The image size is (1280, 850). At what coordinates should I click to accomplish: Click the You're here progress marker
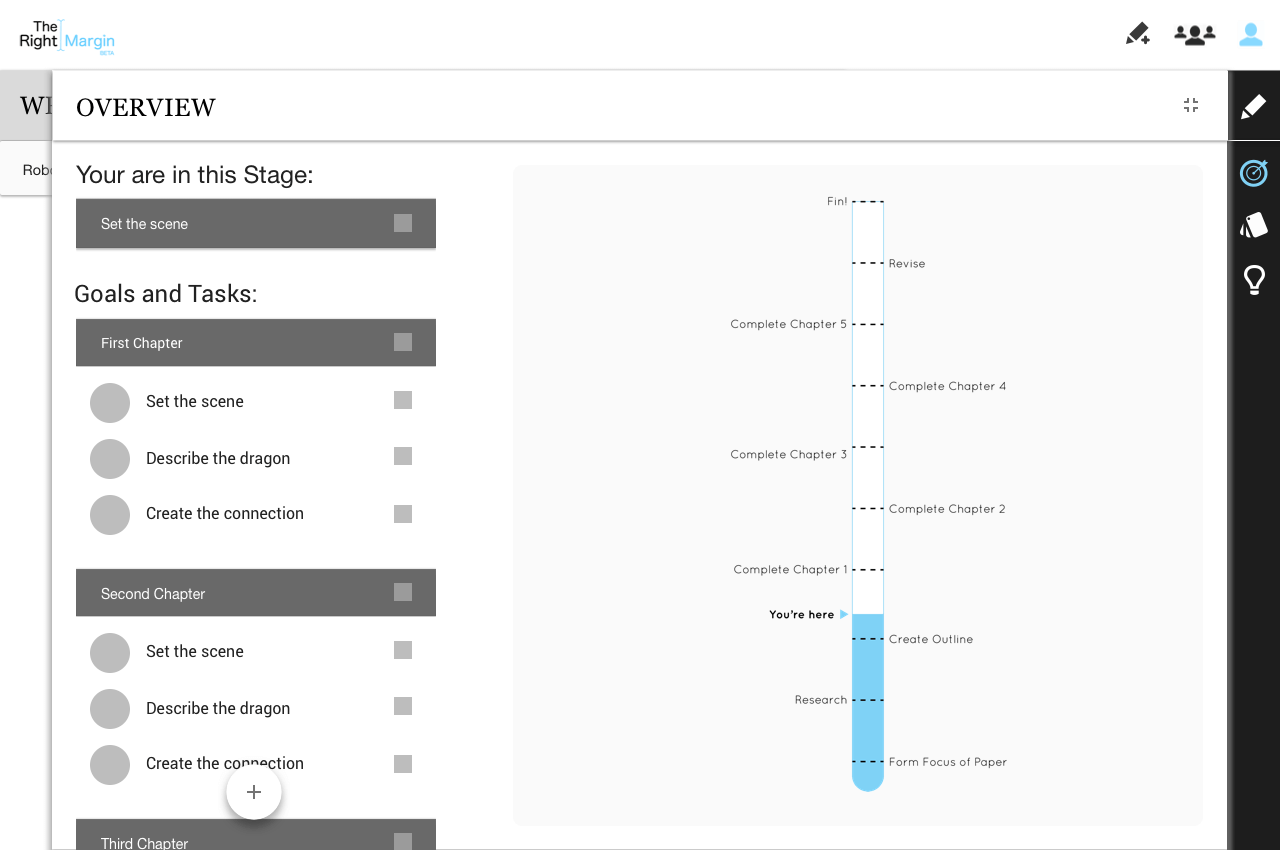(807, 614)
